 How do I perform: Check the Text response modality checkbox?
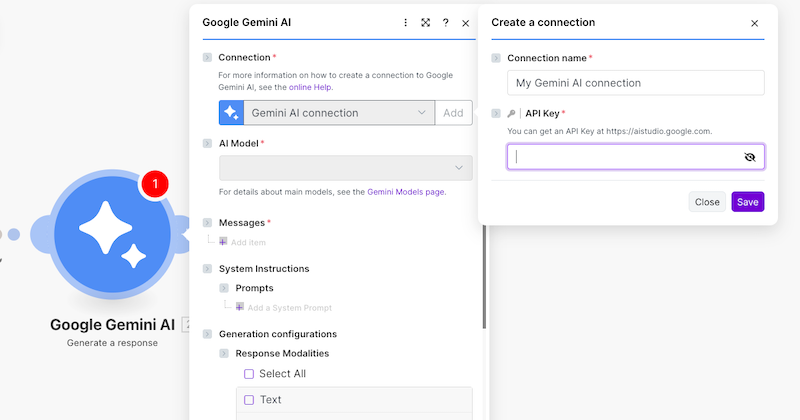[x=249, y=400]
